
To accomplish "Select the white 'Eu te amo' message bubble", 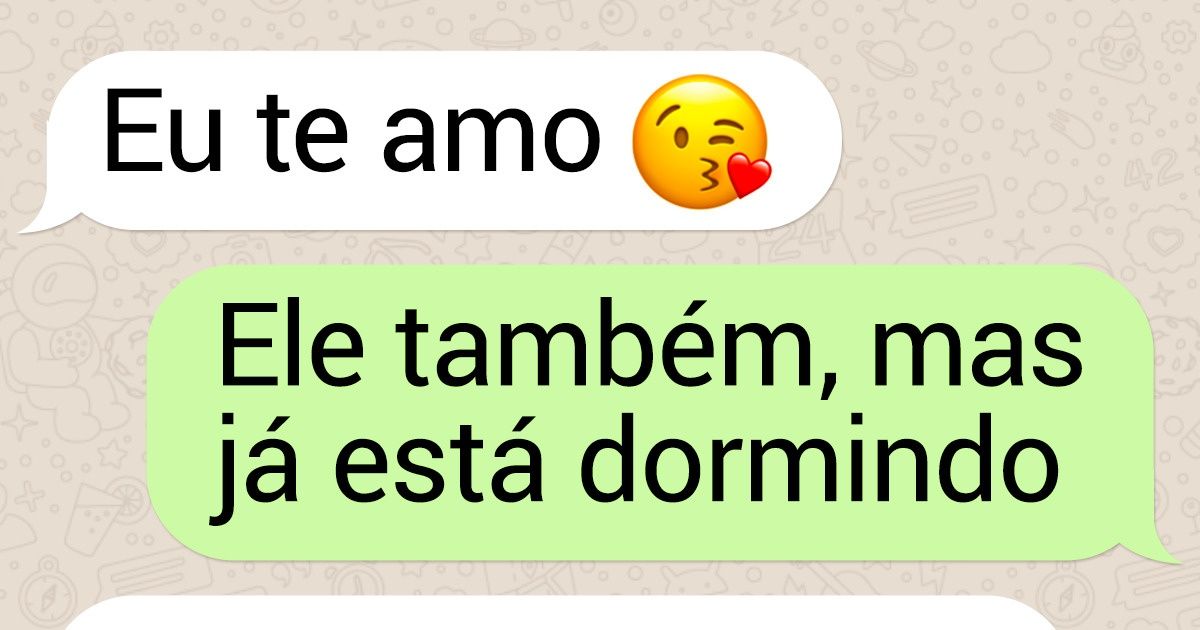I will pos(430,141).
